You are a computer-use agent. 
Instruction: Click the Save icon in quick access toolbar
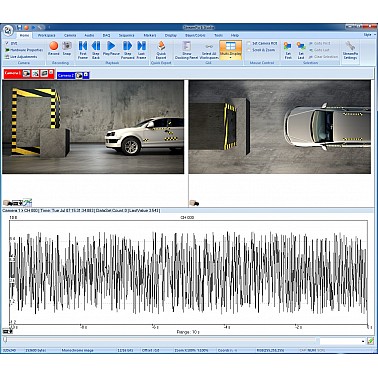pyautogui.click(x=19, y=27)
